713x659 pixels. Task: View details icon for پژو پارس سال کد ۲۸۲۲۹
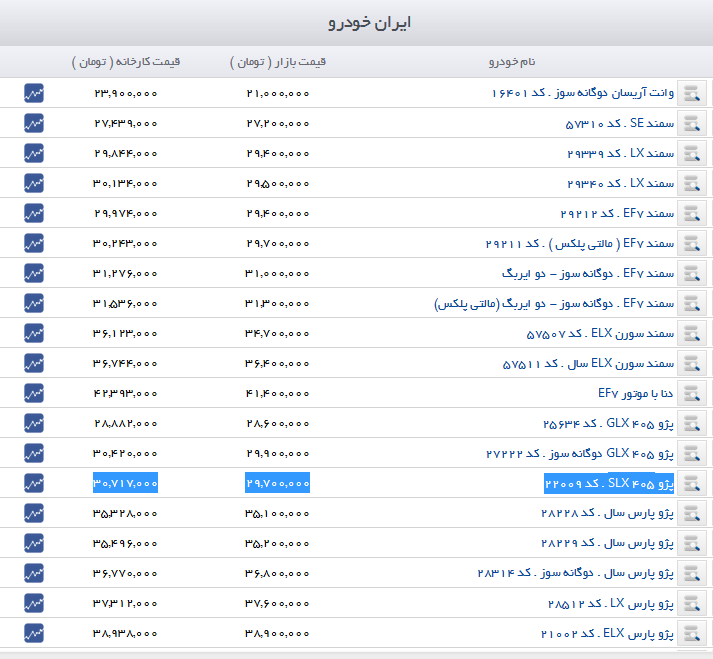pos(692,543)
